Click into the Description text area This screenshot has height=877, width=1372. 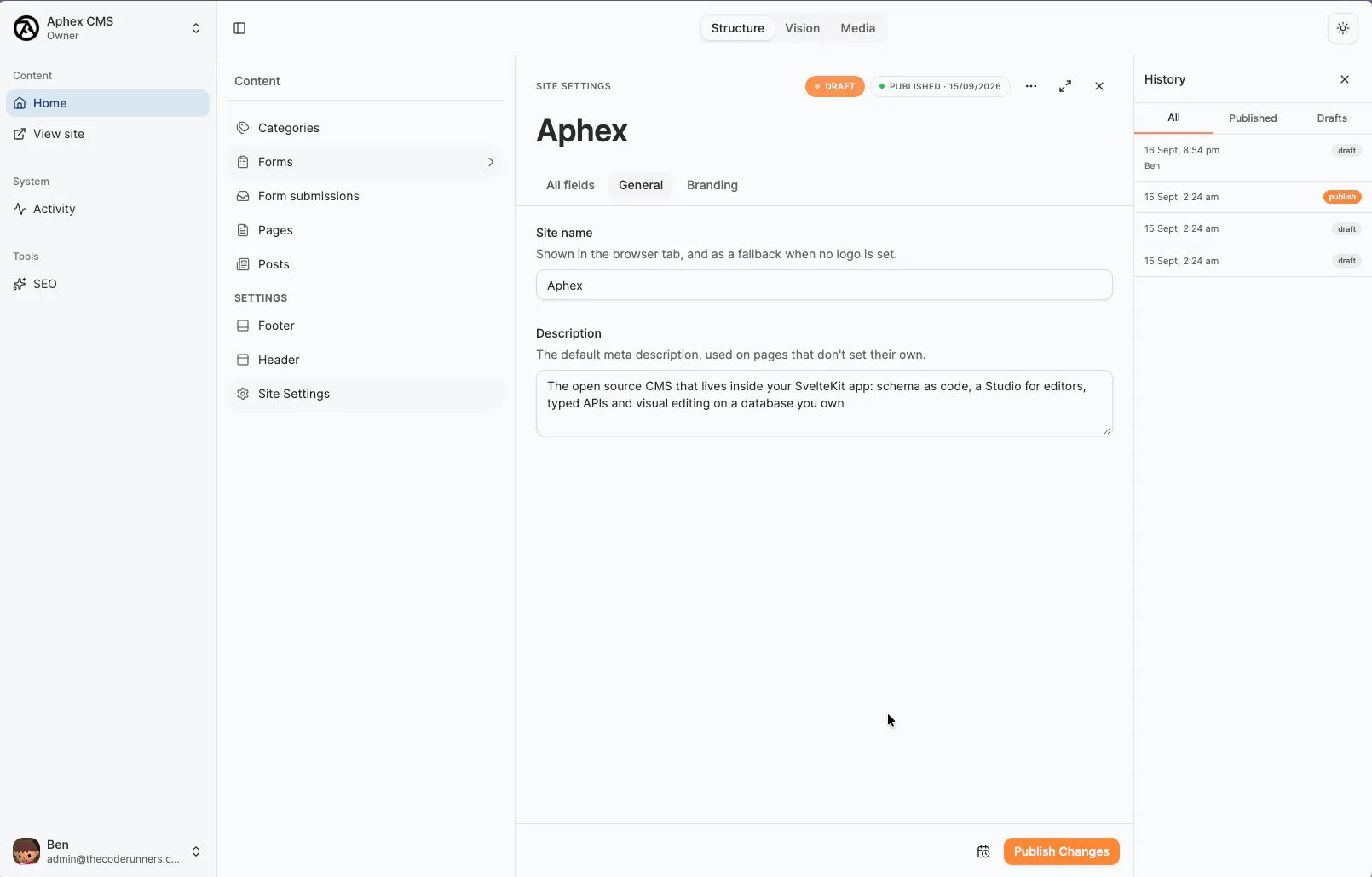[824, 403]
